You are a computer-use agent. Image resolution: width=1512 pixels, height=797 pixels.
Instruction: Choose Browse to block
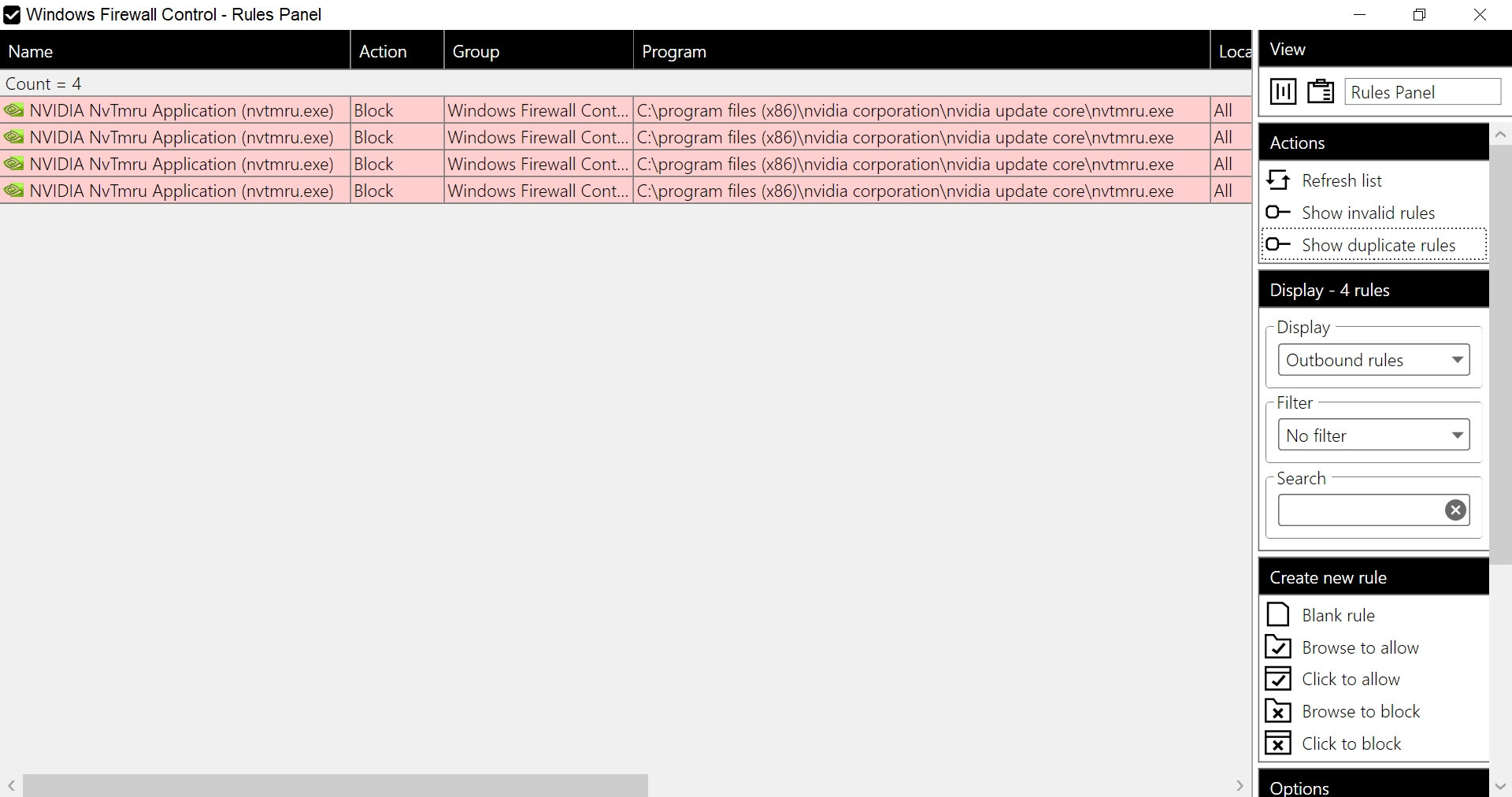tap(1374, 711)
